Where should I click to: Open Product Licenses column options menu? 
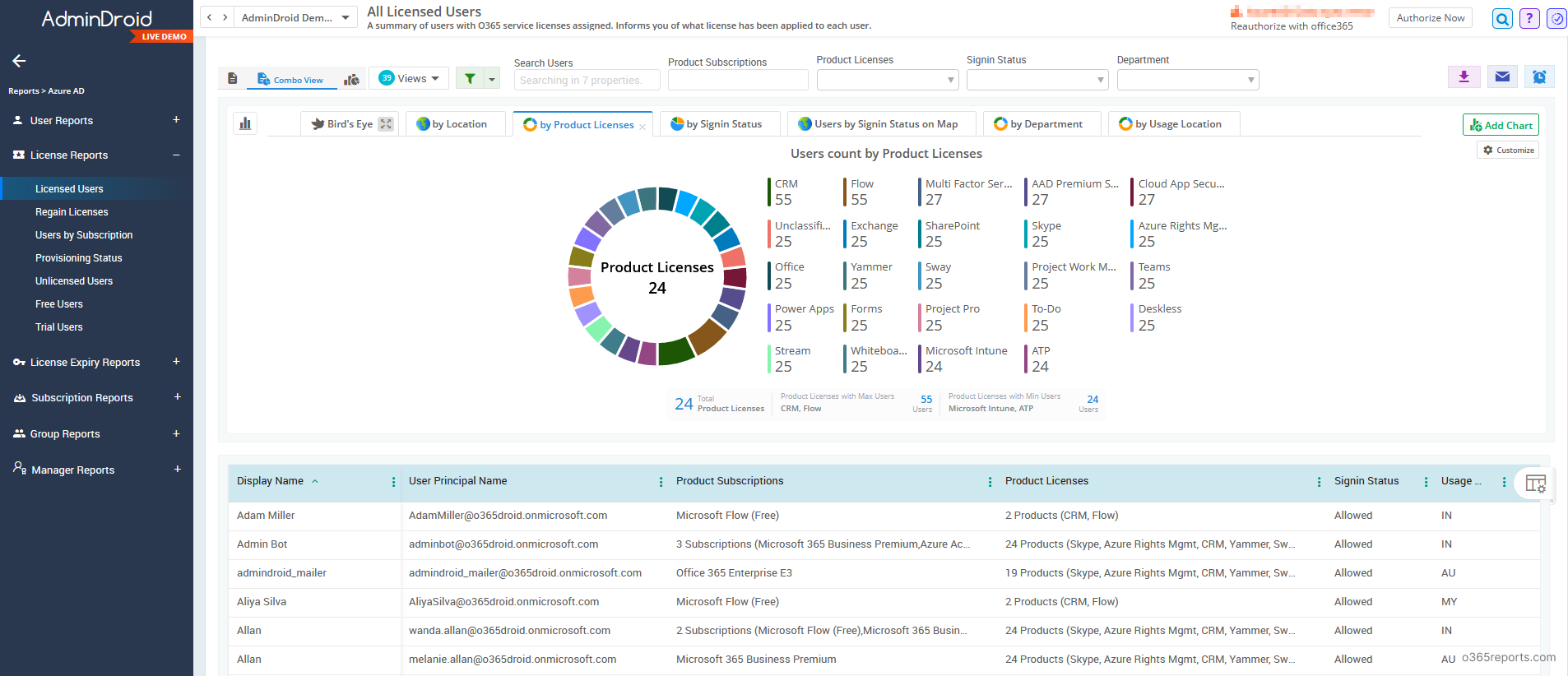[x=1319, y=482]
